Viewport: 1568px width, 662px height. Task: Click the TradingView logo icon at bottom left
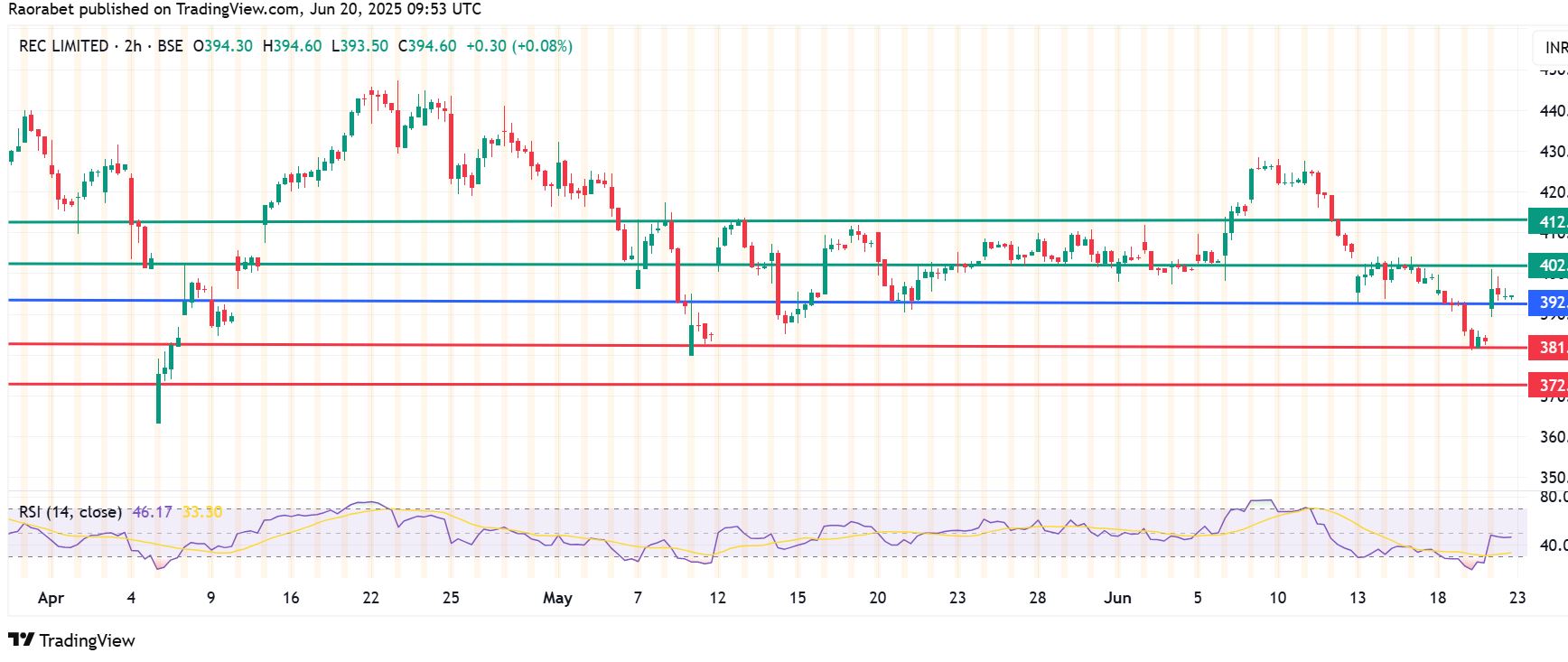tap(22, 640)
